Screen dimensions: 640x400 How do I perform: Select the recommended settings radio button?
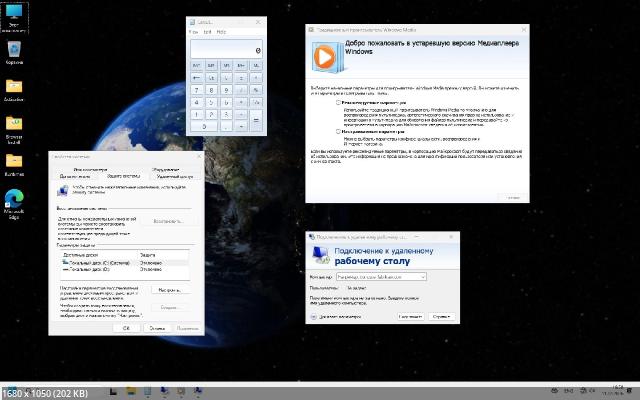coord(337,102)
